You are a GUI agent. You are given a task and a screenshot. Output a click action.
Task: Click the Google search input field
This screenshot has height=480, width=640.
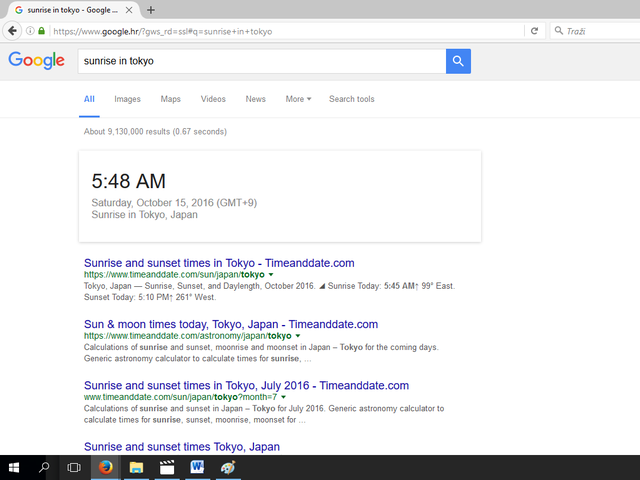click(262, 61)
